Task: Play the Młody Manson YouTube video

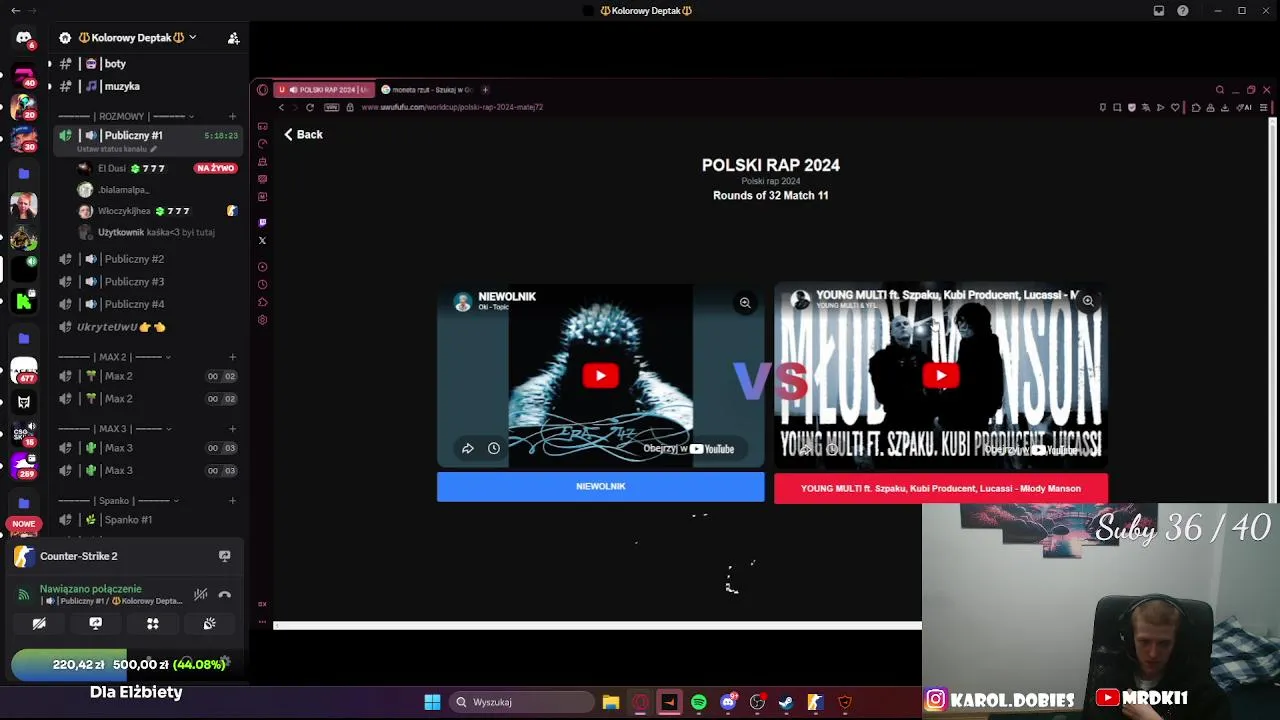Action: click(x=940, y=376)
